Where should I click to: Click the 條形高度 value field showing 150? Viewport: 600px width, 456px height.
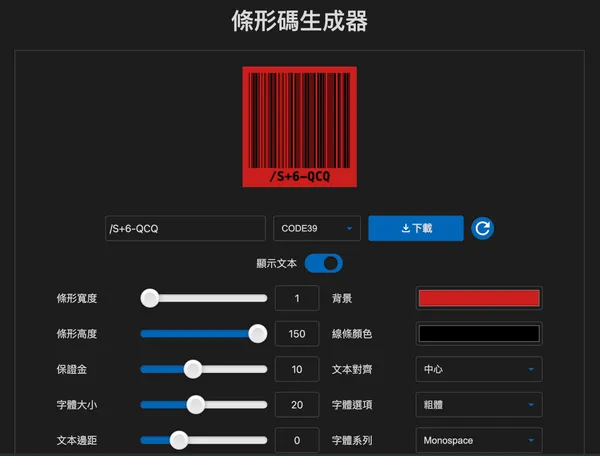[x=297, y=334]
